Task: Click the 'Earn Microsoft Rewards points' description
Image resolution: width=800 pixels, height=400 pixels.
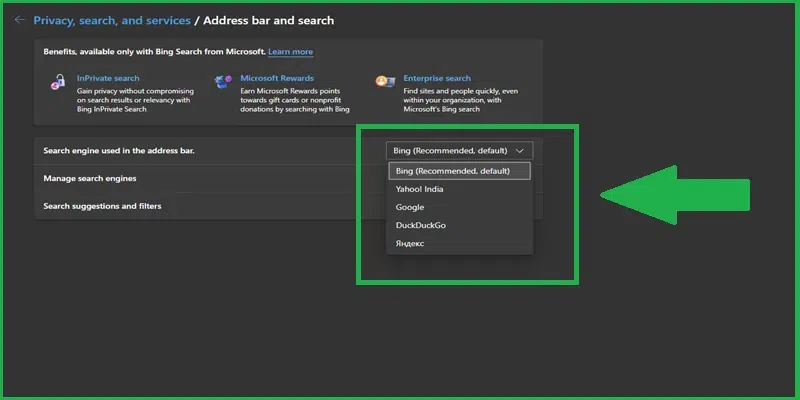Action: (x=295, y=100)
